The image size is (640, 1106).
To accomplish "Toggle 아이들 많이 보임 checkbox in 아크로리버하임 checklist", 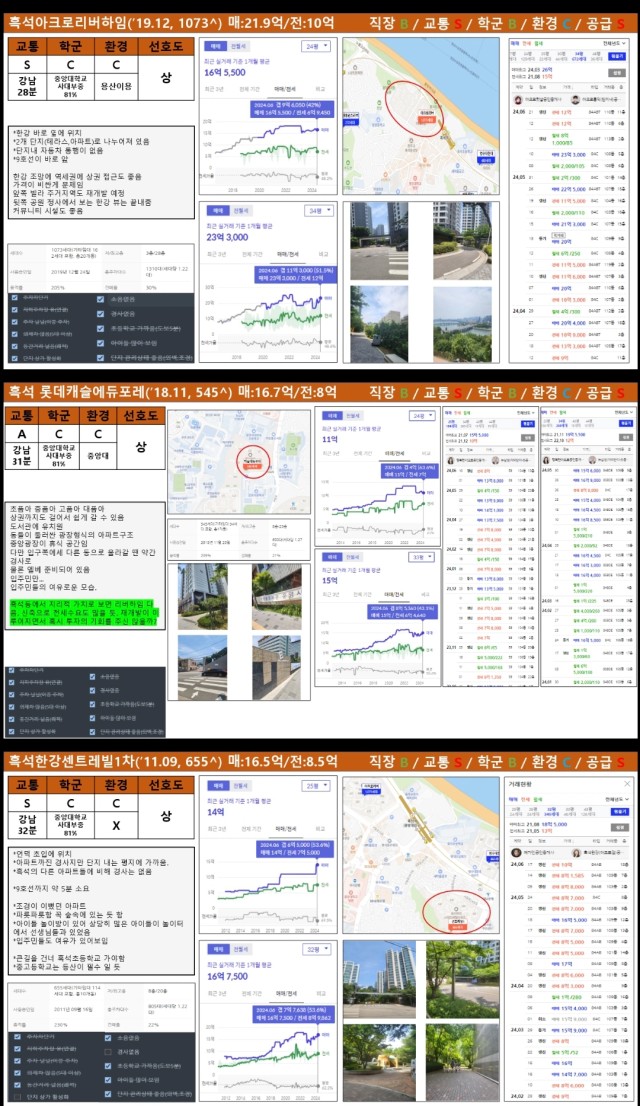I will tap(102, 344).
